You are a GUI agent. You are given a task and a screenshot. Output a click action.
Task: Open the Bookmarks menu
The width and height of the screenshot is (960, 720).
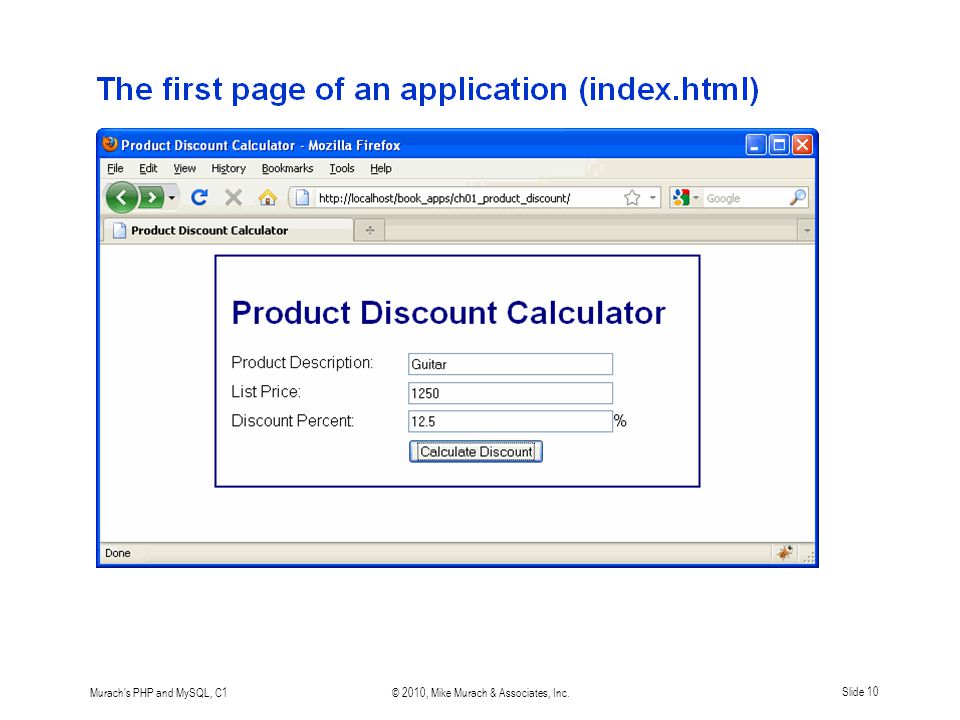pos(287,168)
